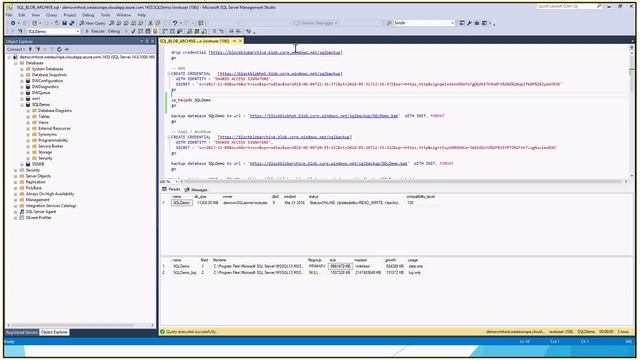
Task: Switch to the Messages tab
Action: (196, 190)
